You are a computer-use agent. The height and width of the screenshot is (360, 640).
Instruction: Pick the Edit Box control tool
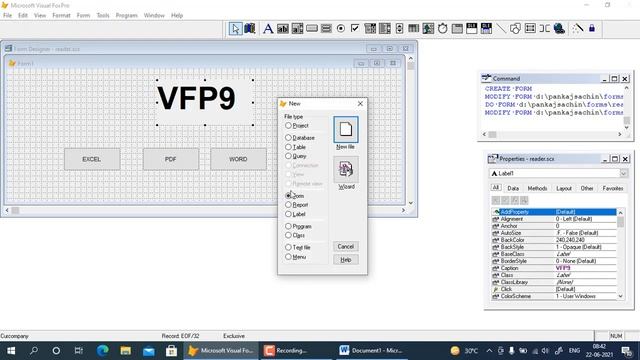(x=297, y=29)
